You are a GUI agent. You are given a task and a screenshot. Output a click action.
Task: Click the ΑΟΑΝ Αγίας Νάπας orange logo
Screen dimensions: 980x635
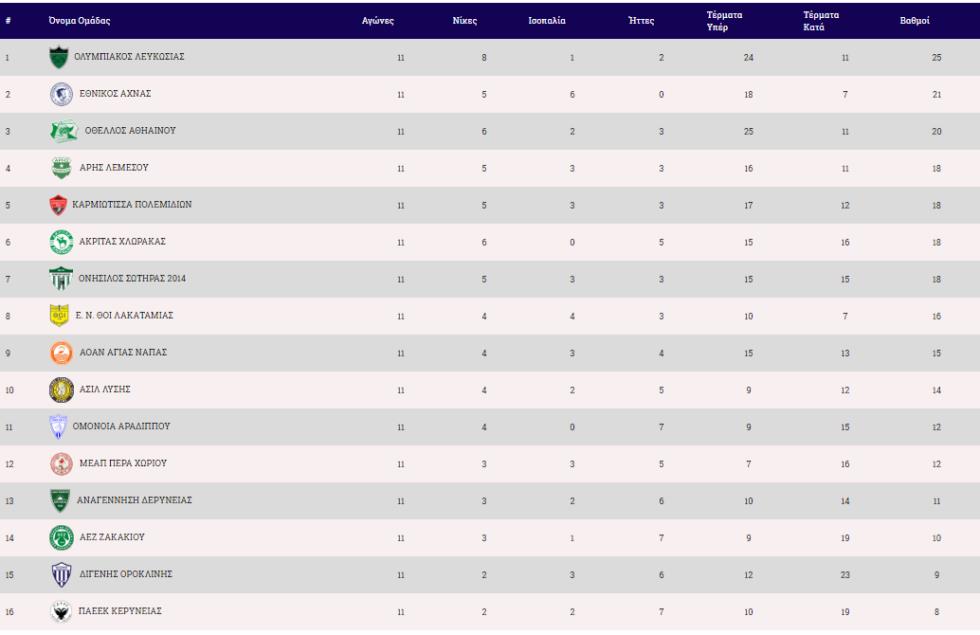[61, 352]
